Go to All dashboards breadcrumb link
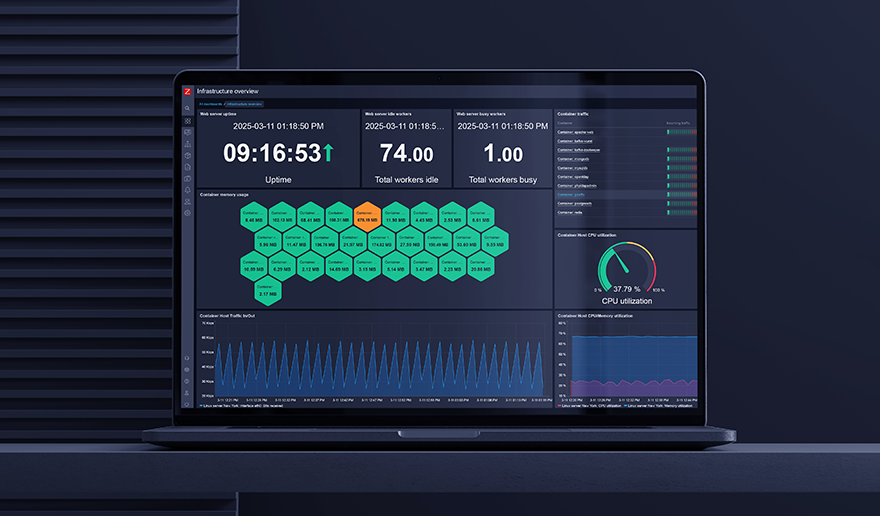The height and width of the screenshot is (516, 880). click(210, 104)
